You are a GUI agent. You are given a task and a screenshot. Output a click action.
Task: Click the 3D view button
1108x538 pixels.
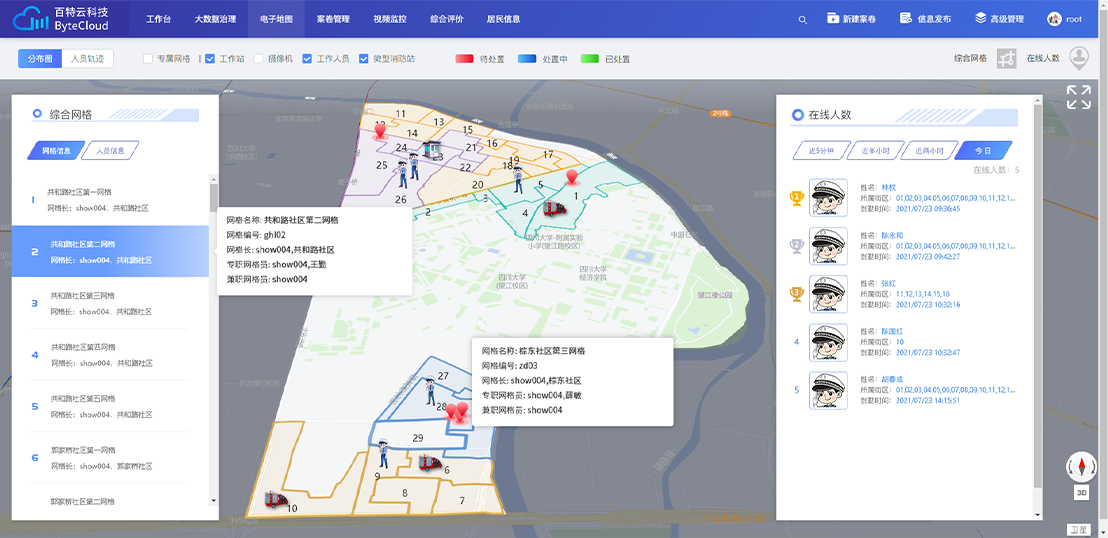(x=1081, y=493)
